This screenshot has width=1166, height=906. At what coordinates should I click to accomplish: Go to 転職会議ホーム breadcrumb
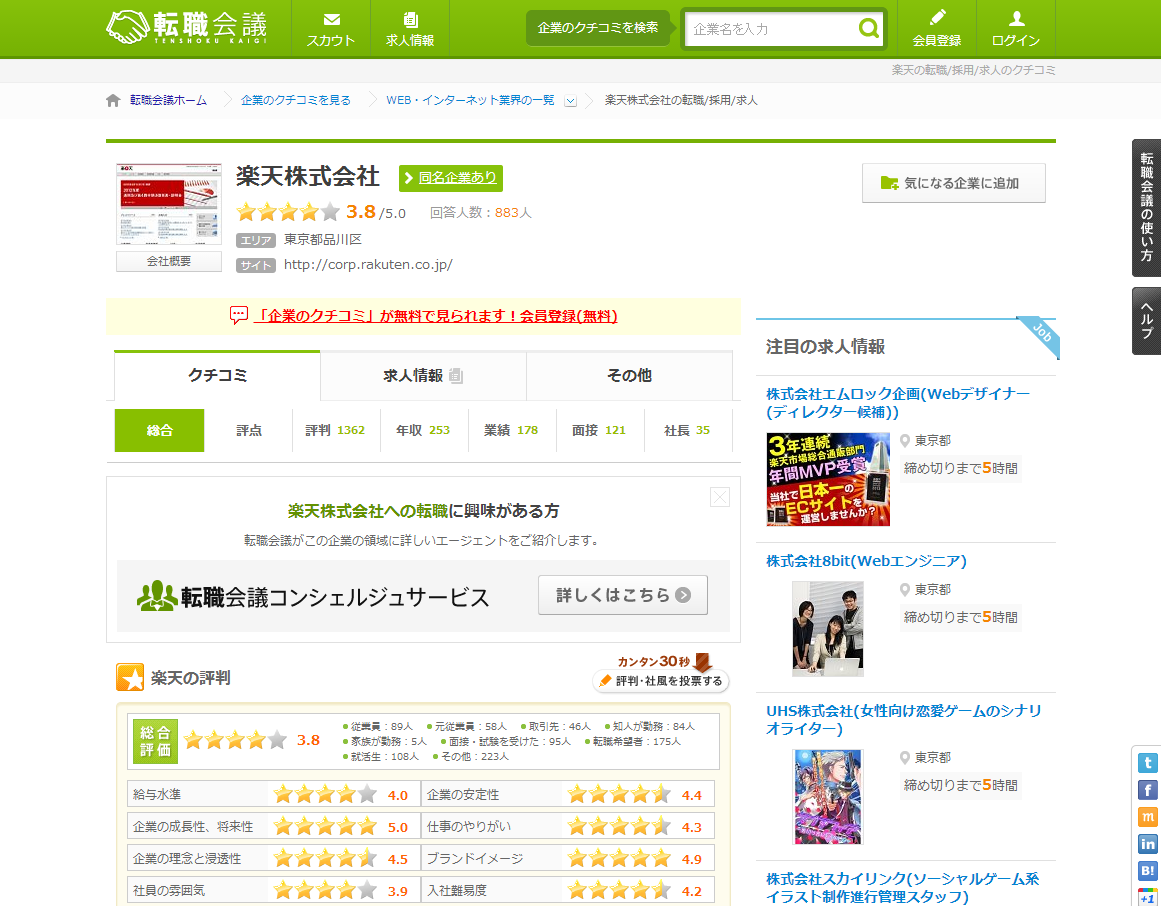(168, 100)
